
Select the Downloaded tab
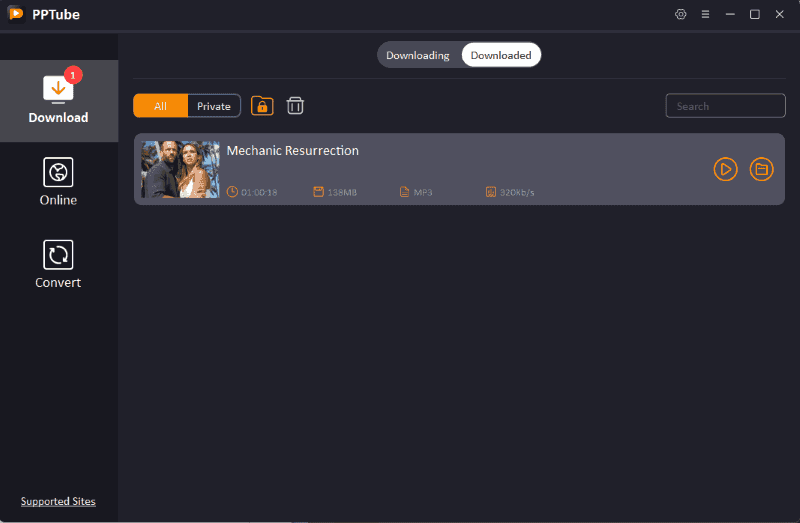(x=501, y=55)
